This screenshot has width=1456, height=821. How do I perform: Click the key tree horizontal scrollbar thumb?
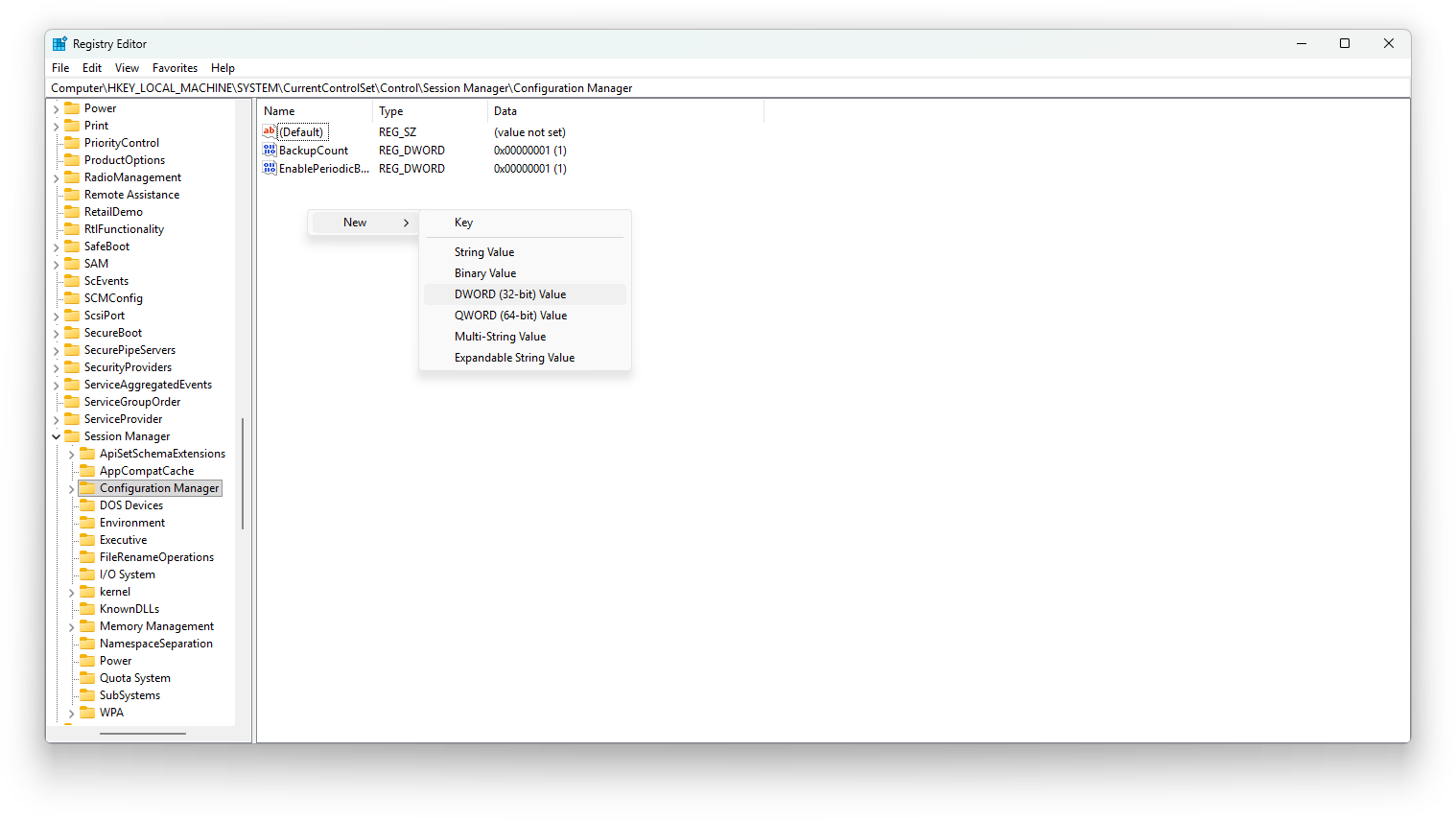(x=143, y=734)
